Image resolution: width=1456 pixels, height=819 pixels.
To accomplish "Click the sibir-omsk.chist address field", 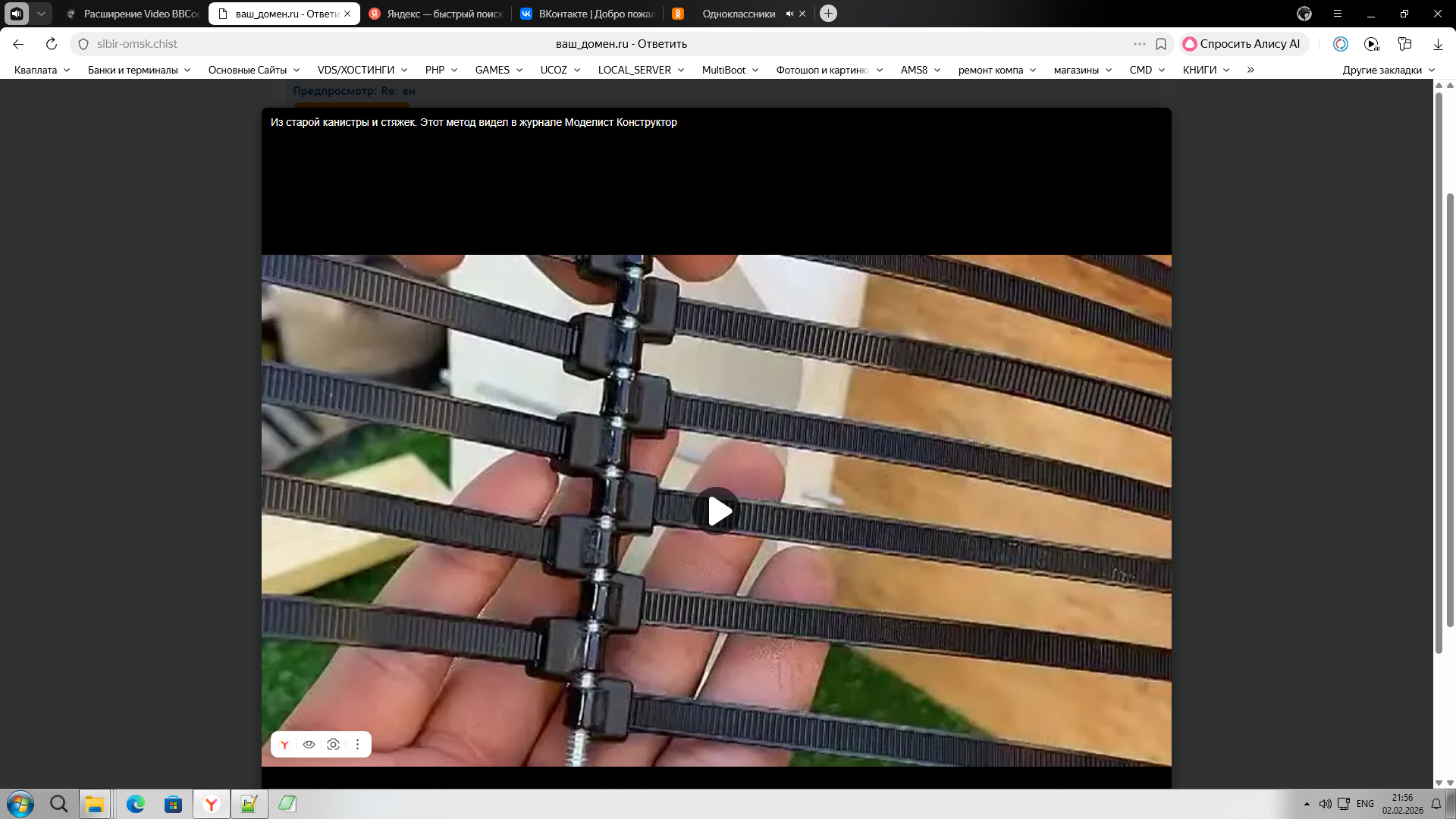I will (137, 44).
